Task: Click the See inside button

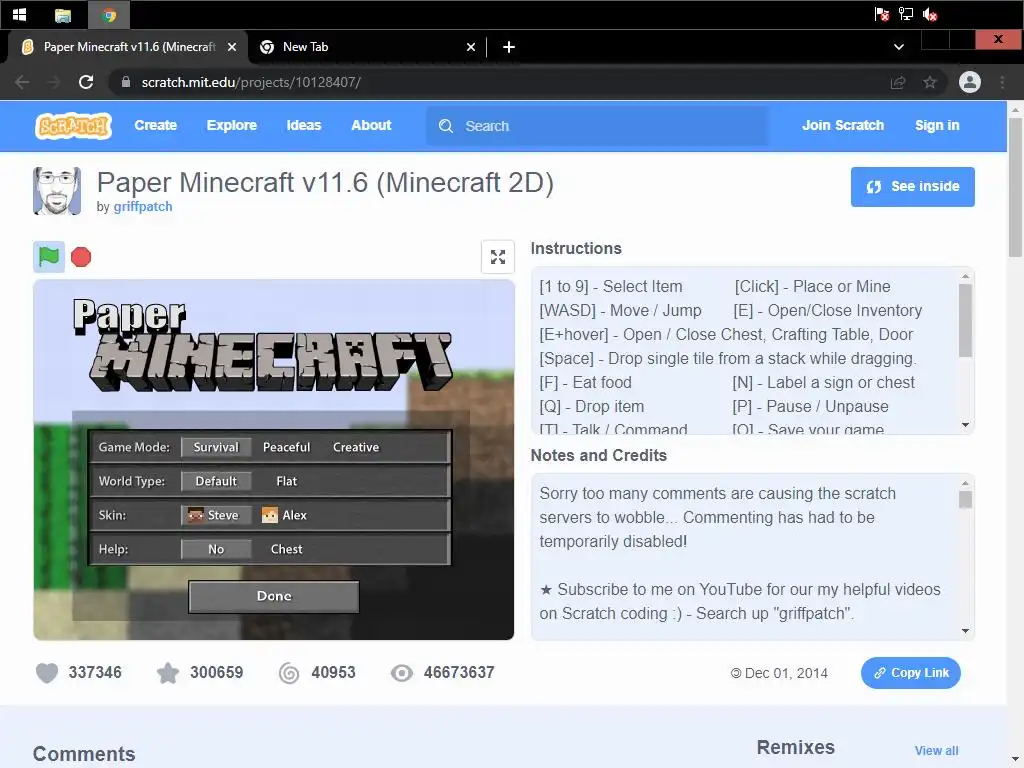Action: 912,187
